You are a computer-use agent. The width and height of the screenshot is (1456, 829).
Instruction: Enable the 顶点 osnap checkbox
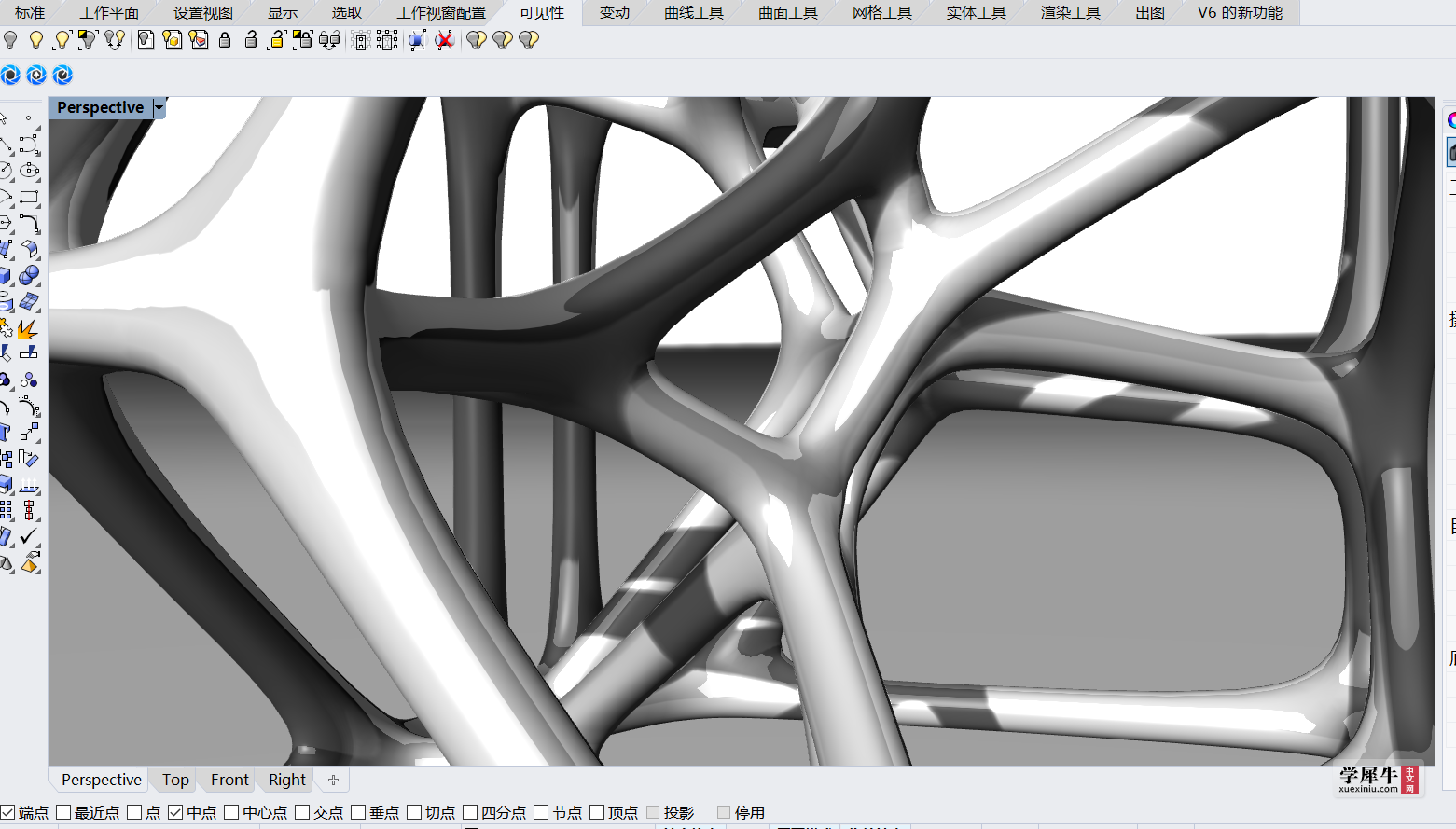coord(597,812)
